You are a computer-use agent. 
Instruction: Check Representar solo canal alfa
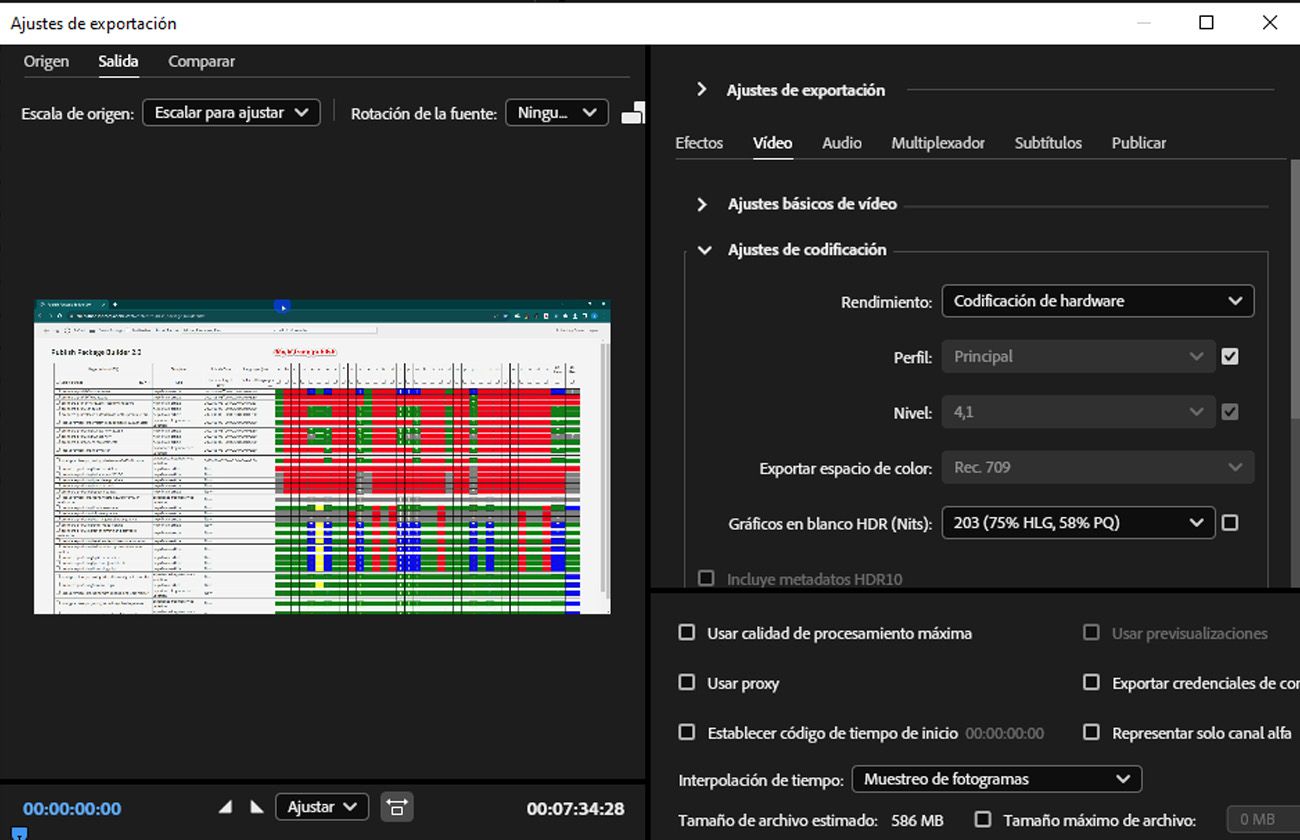point(1091,732)
